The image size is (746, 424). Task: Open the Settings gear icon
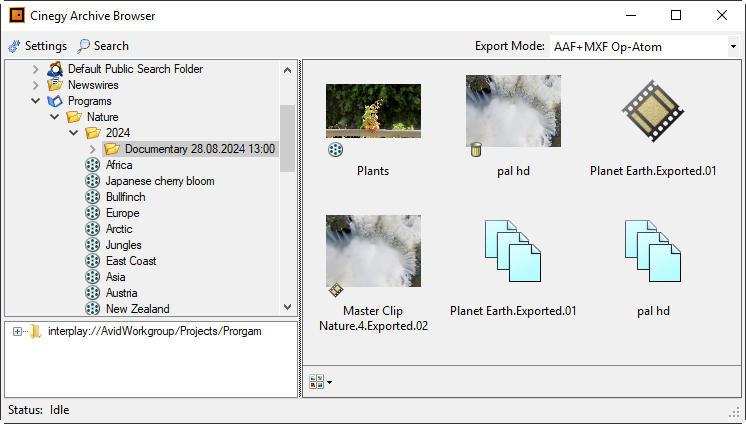tap(14, 46)
